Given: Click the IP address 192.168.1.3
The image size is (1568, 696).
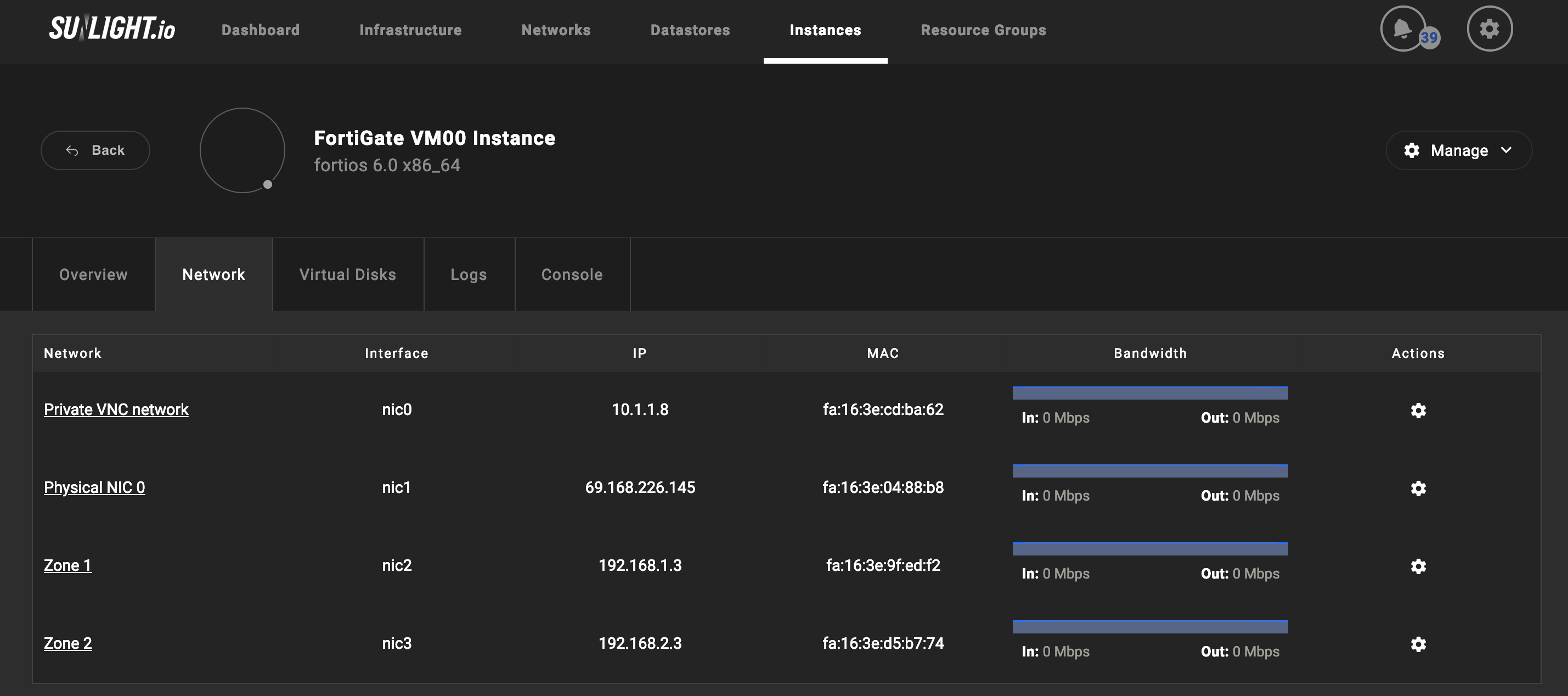Looking at the screenshot, I should [x=640, y=565].
